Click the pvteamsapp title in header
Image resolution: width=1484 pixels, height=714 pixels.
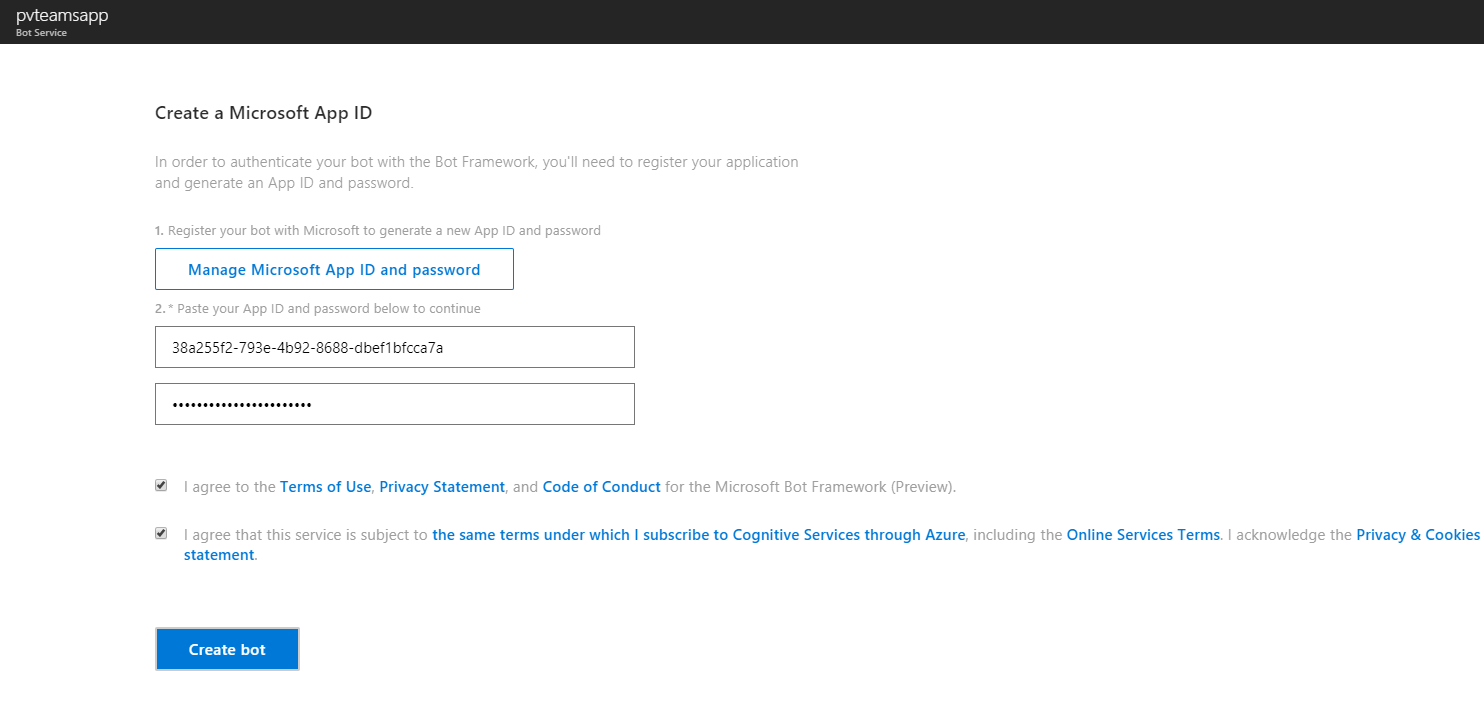(x=62, y=15)
